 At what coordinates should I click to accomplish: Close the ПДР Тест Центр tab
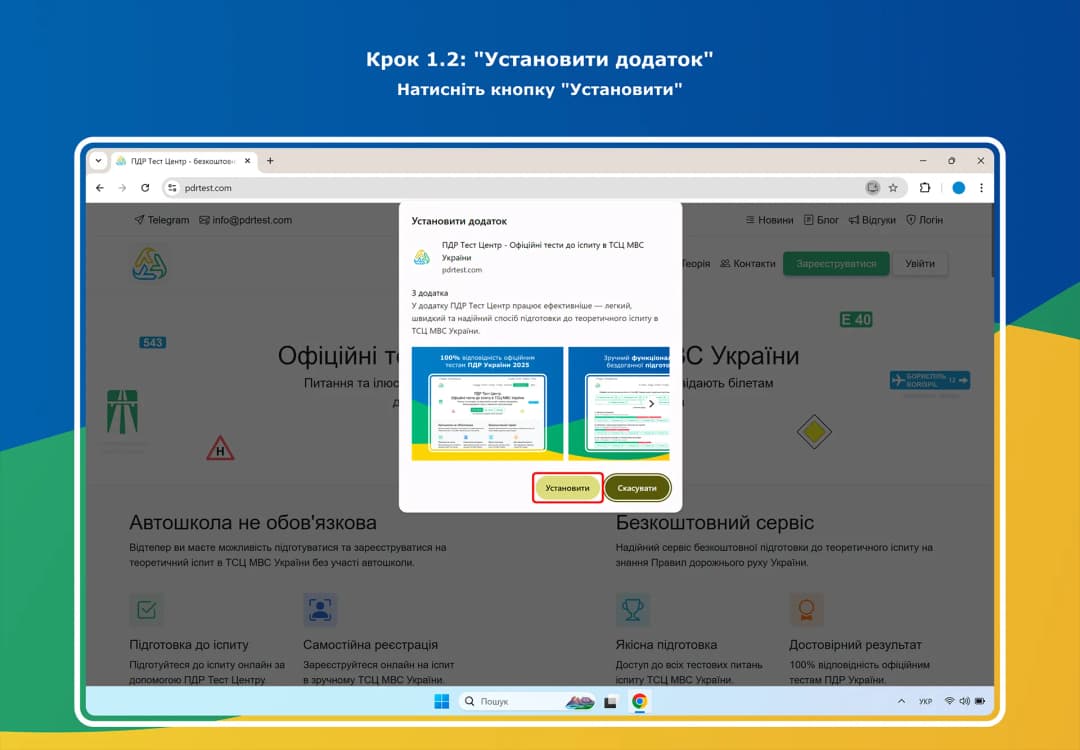click(x=247, y=160)
